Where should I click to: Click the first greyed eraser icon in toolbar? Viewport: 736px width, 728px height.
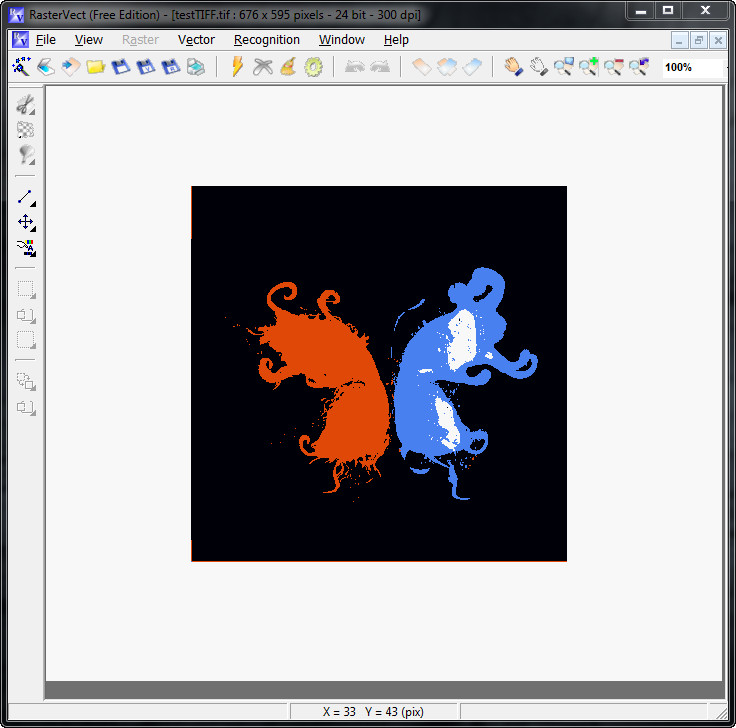[x=422, y=67]
